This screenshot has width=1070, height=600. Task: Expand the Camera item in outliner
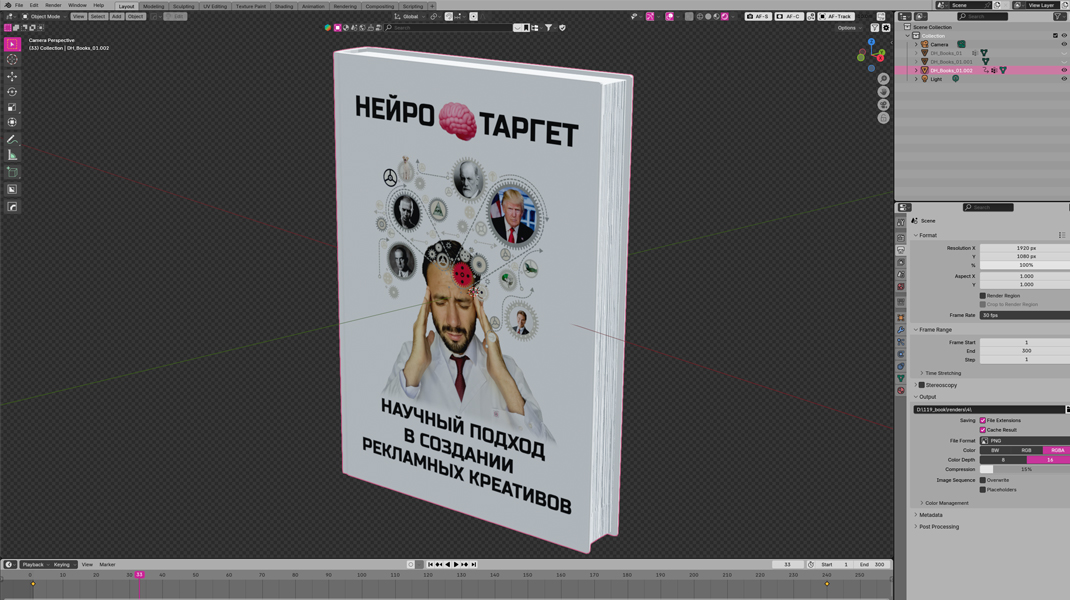pyautogui.click(x=916, y=44)
